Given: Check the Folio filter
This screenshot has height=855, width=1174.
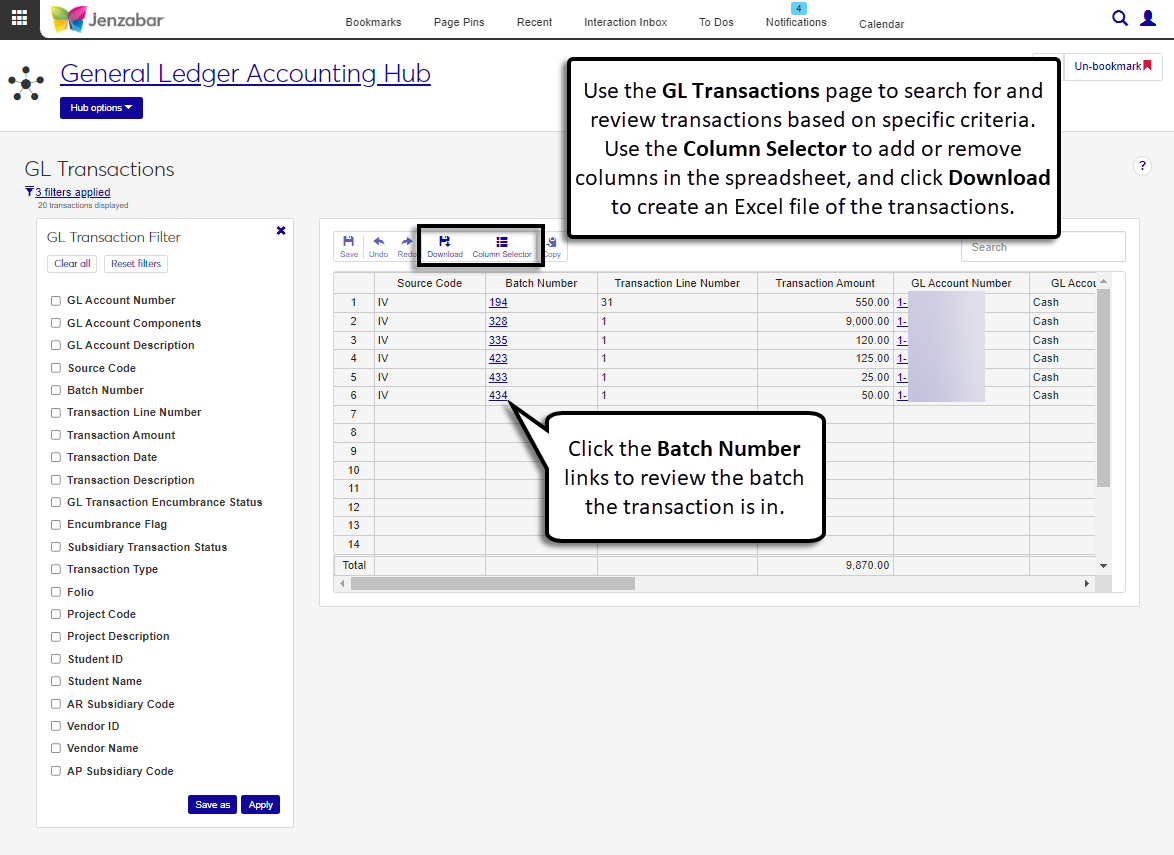Looking at the screenshot, I should coord(55,591).
